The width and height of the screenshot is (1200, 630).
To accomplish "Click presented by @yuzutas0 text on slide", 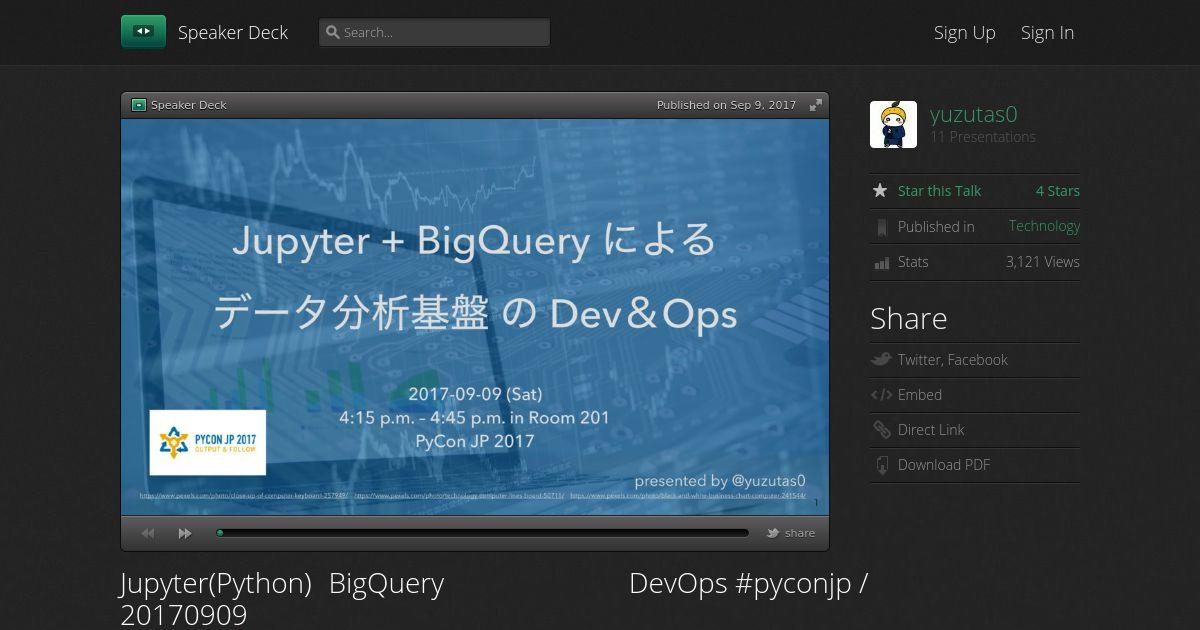I will (720, 481).
